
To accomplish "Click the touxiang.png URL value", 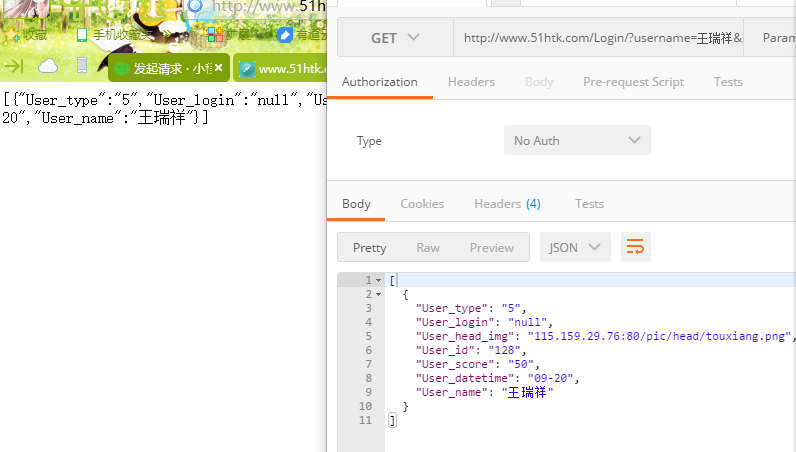I will point(659,336).
